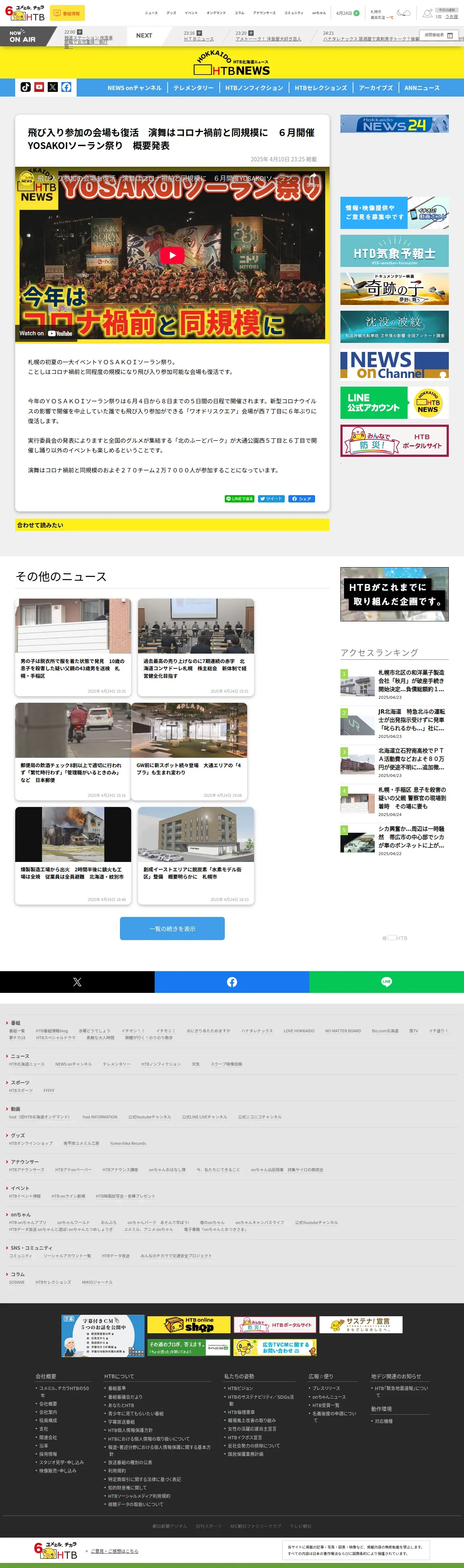The width and height of the screenshot is (464, 1568).
Task: Share article with Facebook シェア button
Action: [x=302, y=498]
